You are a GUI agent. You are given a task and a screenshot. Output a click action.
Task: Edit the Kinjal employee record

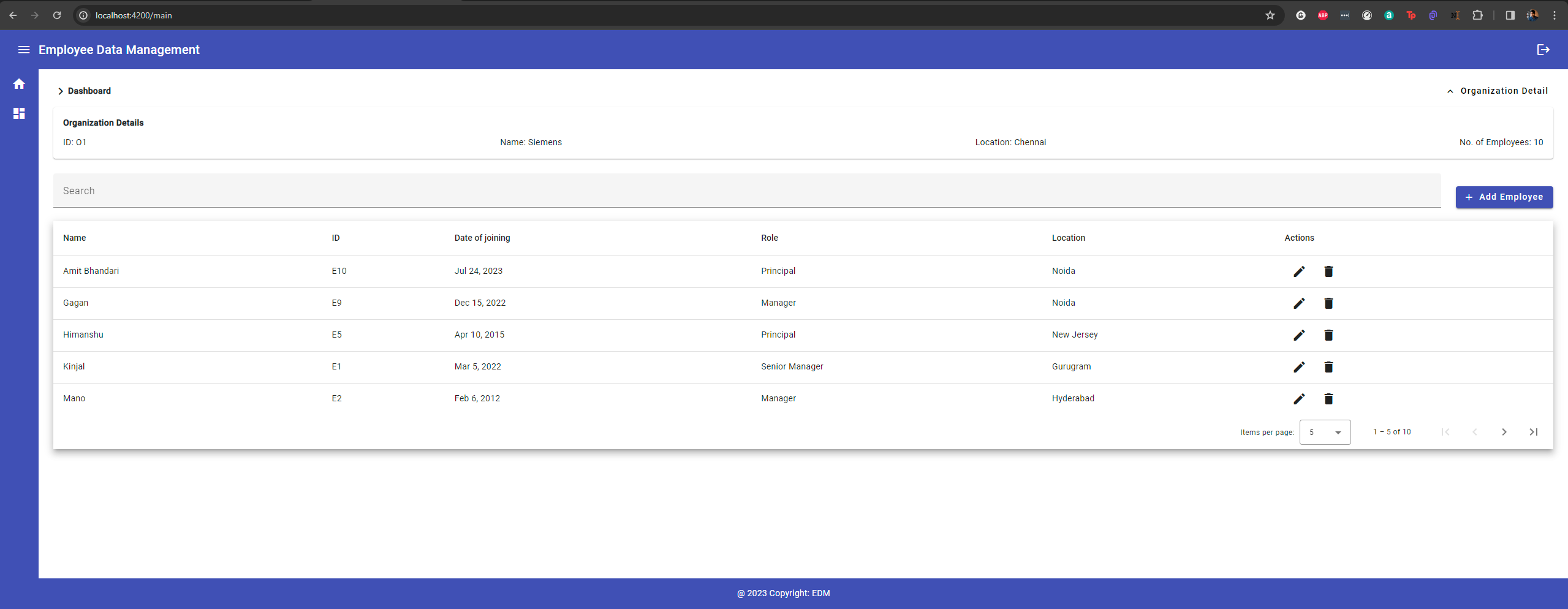[x=1298, y=366]
